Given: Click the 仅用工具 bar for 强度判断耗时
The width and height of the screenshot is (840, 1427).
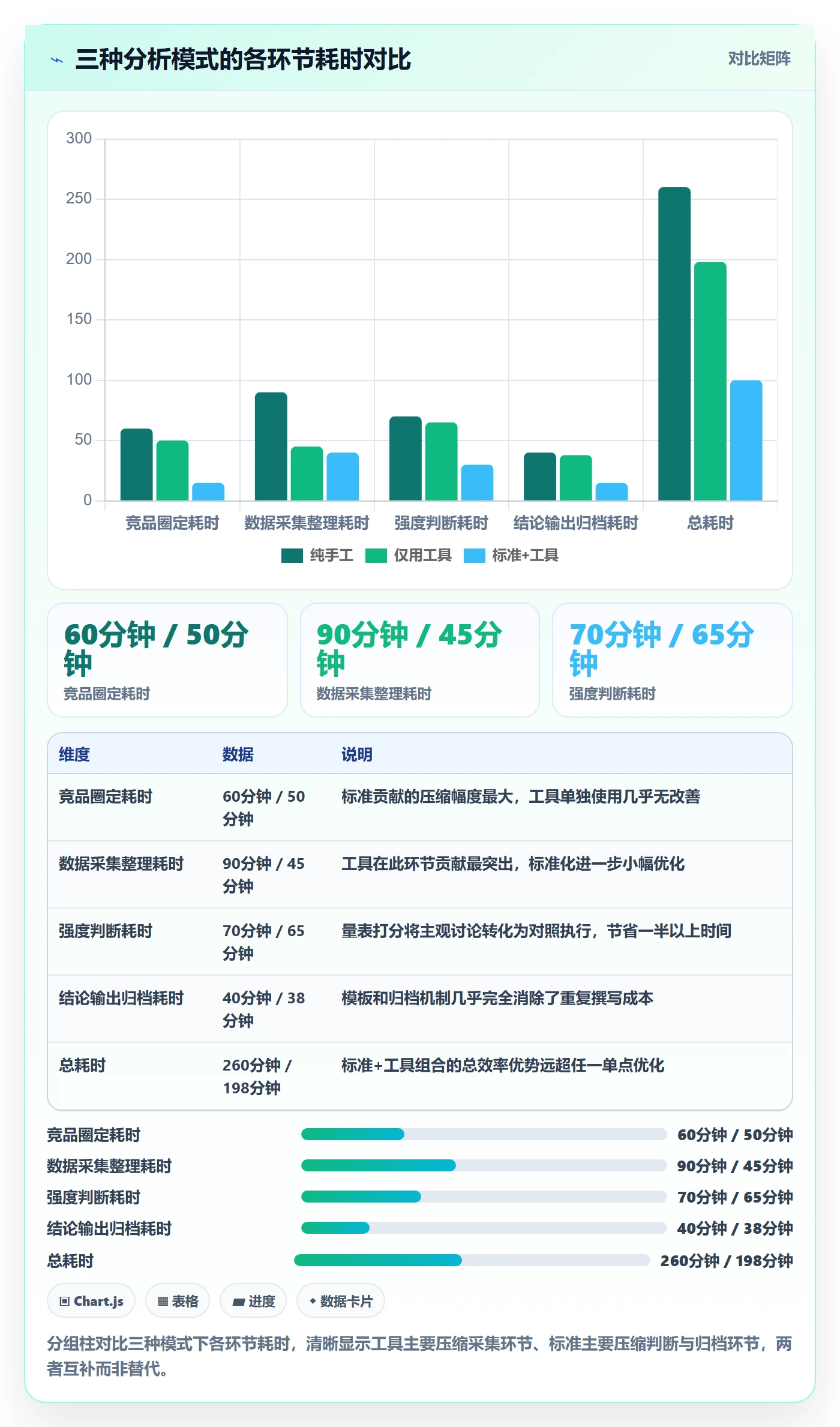Looking at the screenshot, I should tap(442, 461).
